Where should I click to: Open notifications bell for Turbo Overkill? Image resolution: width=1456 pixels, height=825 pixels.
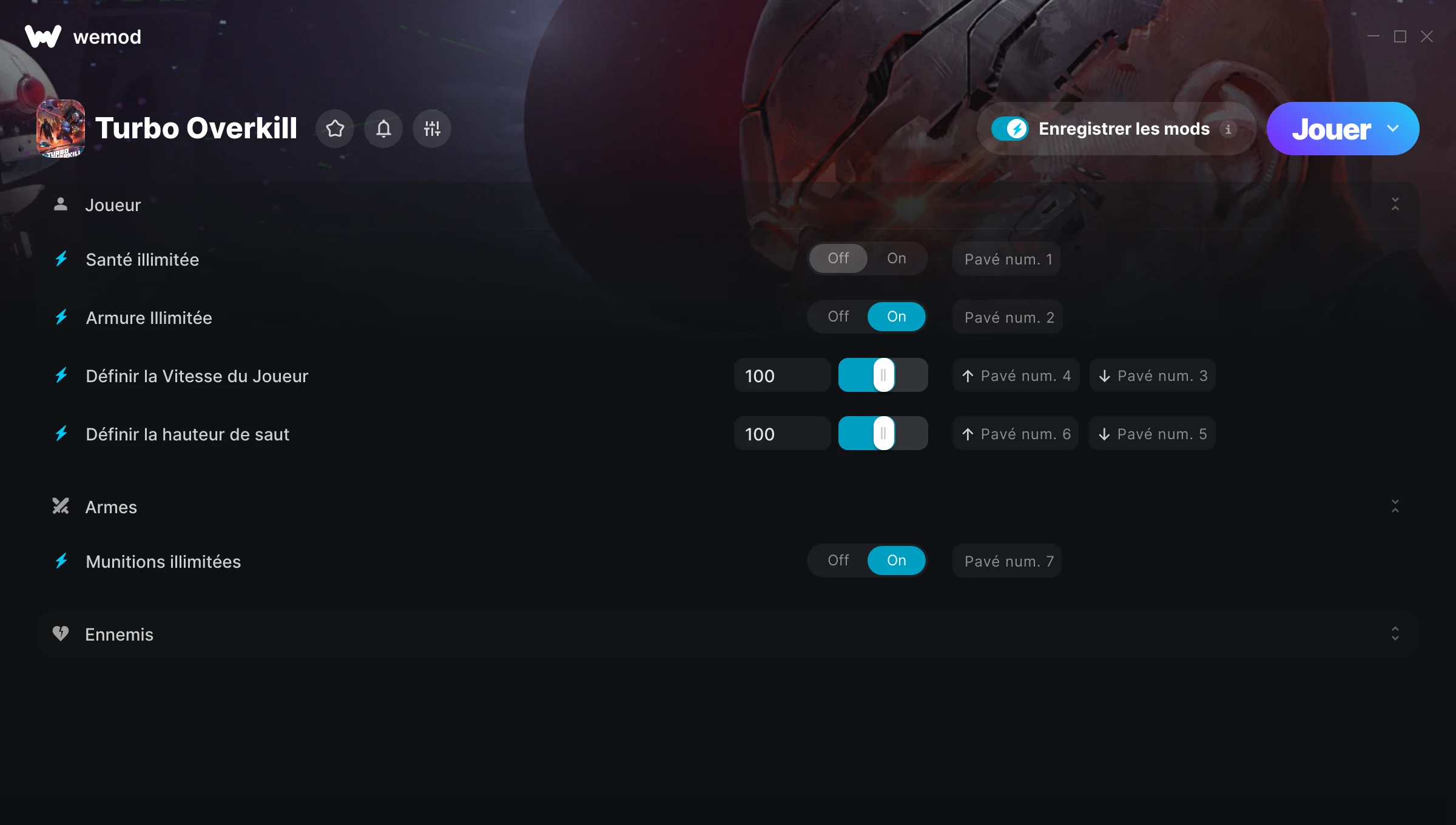pos(383,129)
